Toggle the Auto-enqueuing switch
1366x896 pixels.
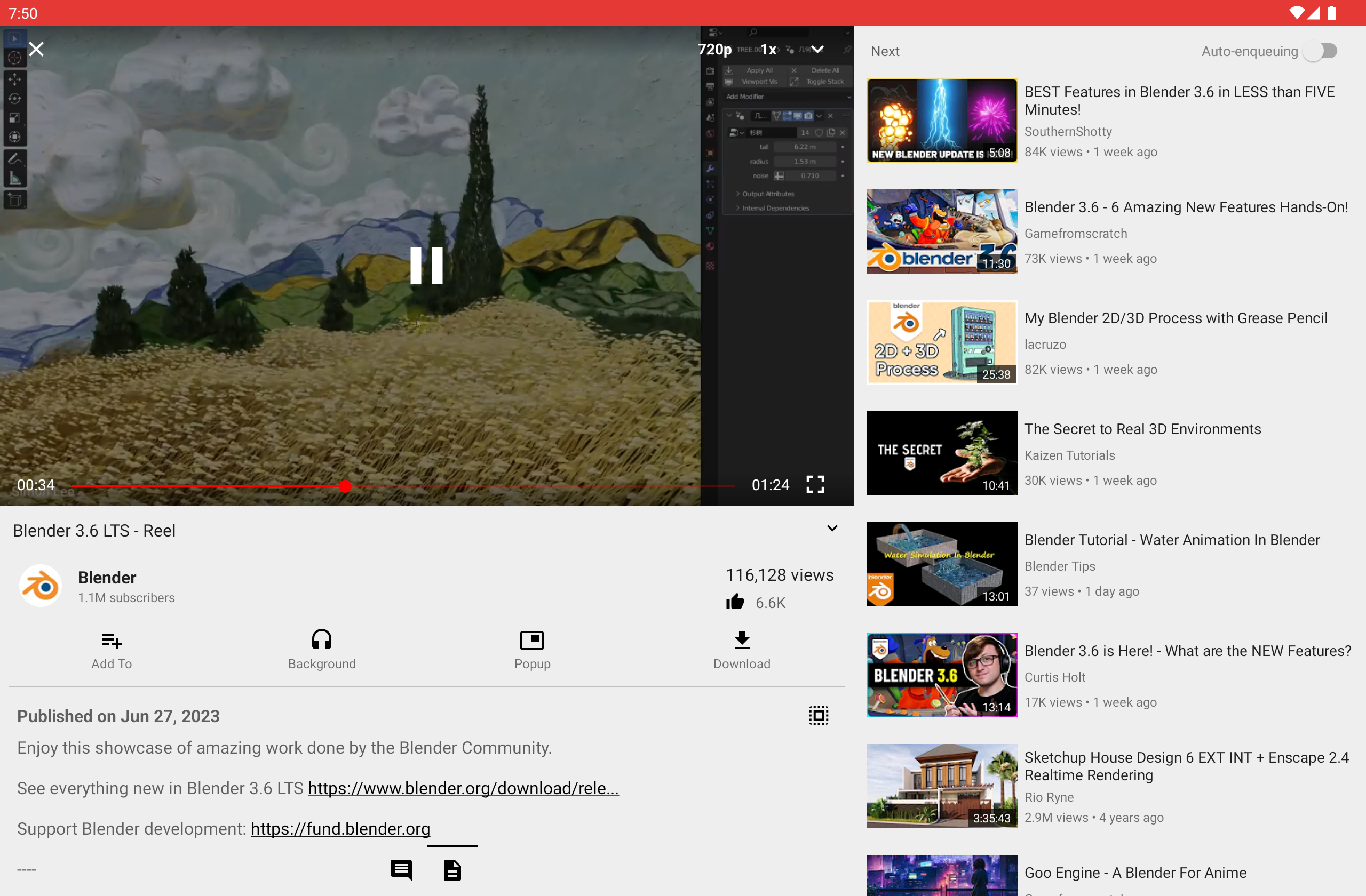click(1320, 52)
